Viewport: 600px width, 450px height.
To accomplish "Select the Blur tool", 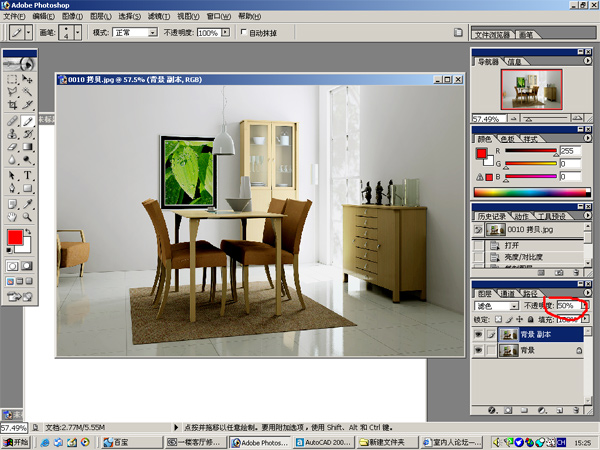I will click(12, 159).
